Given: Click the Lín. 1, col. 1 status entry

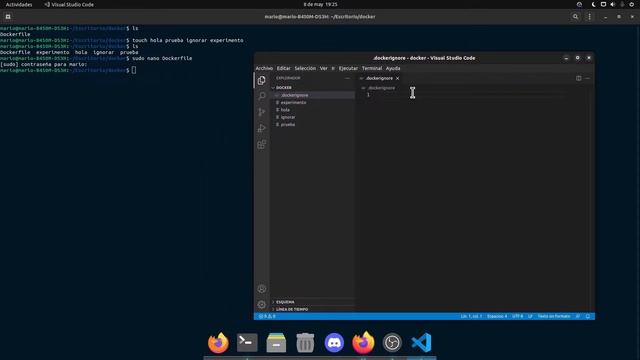Looking at the screenshot, I should pyautogui.click(x=471, y=316).
